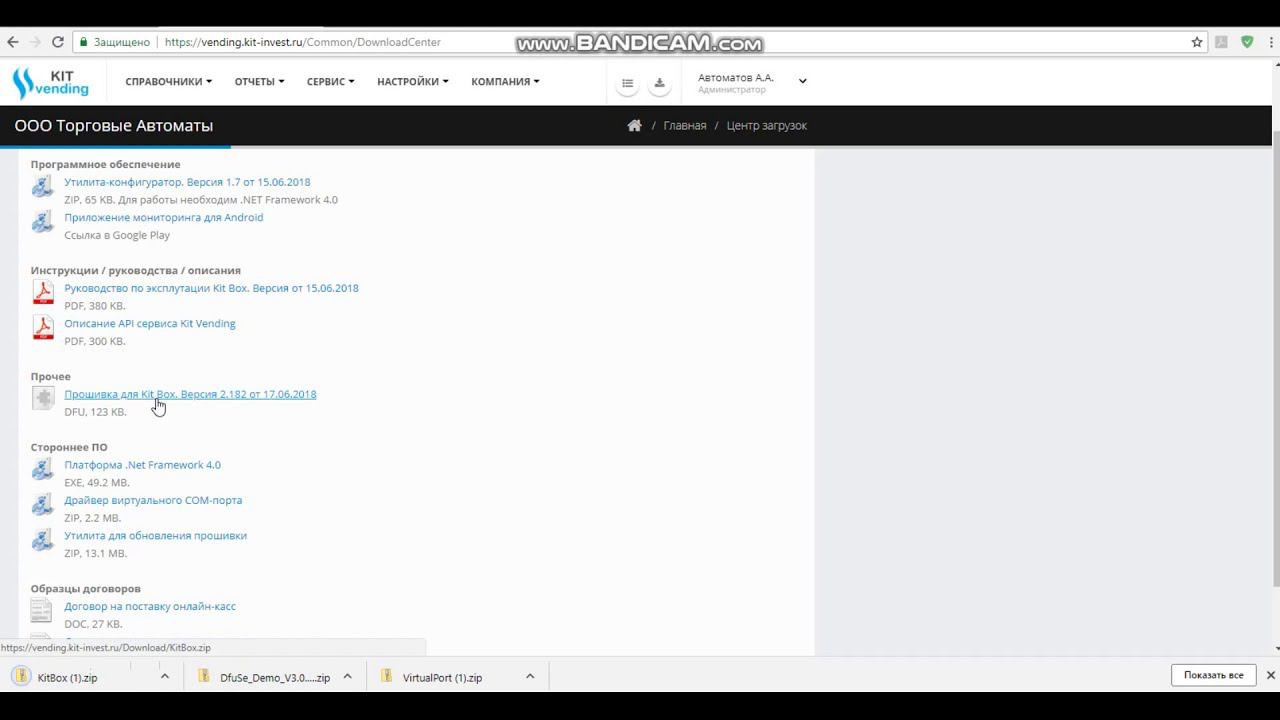This screenshot has width=1280, height=720.
Task: Expand options for DfuSe_Demo zip download
Action: click(347, 676)
